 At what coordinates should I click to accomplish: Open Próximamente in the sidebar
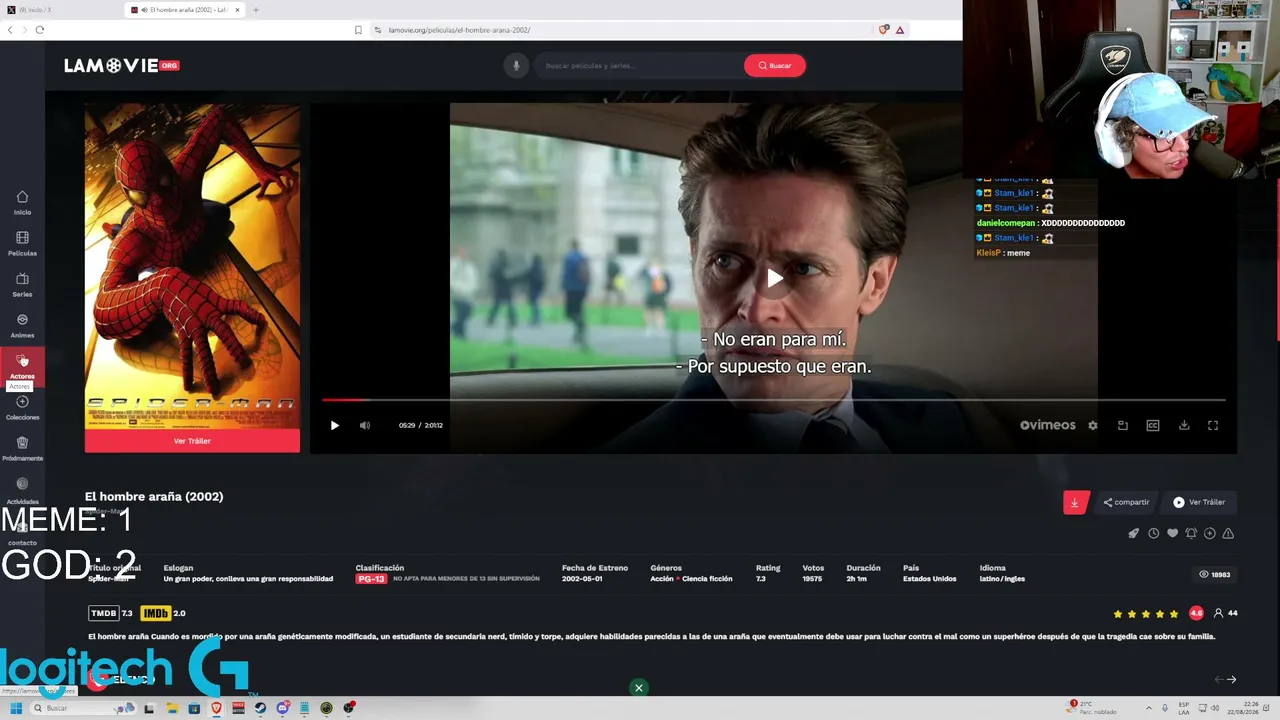coord(22,449)
